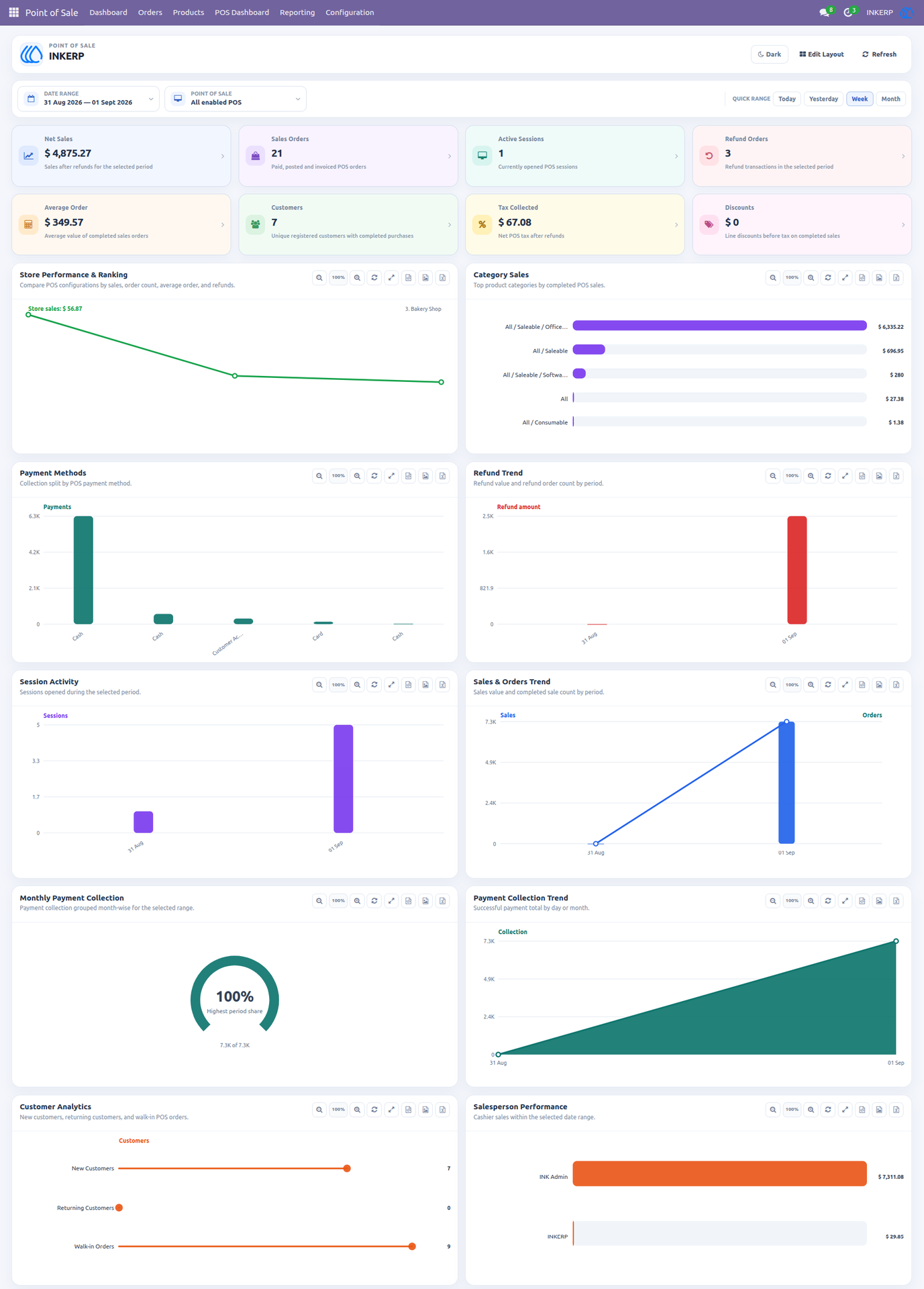Select the Today quick range
The height and width of the screenshot is (1289, 924).
click(787, 99)
